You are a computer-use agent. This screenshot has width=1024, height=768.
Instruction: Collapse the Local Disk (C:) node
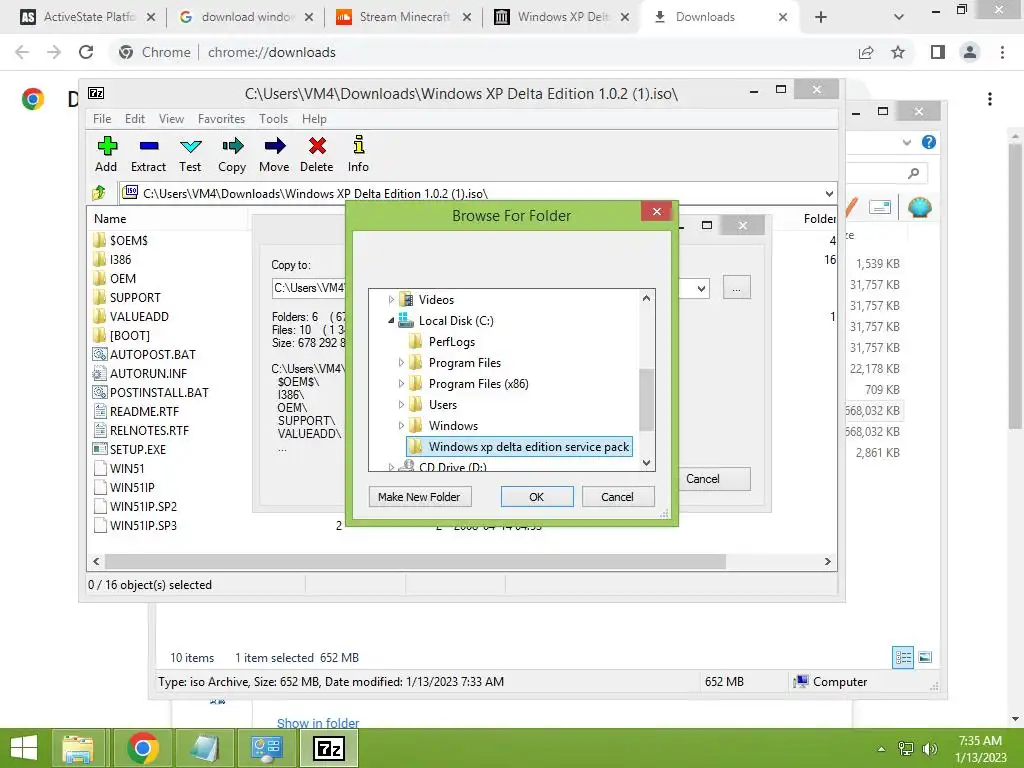[391, 321]
